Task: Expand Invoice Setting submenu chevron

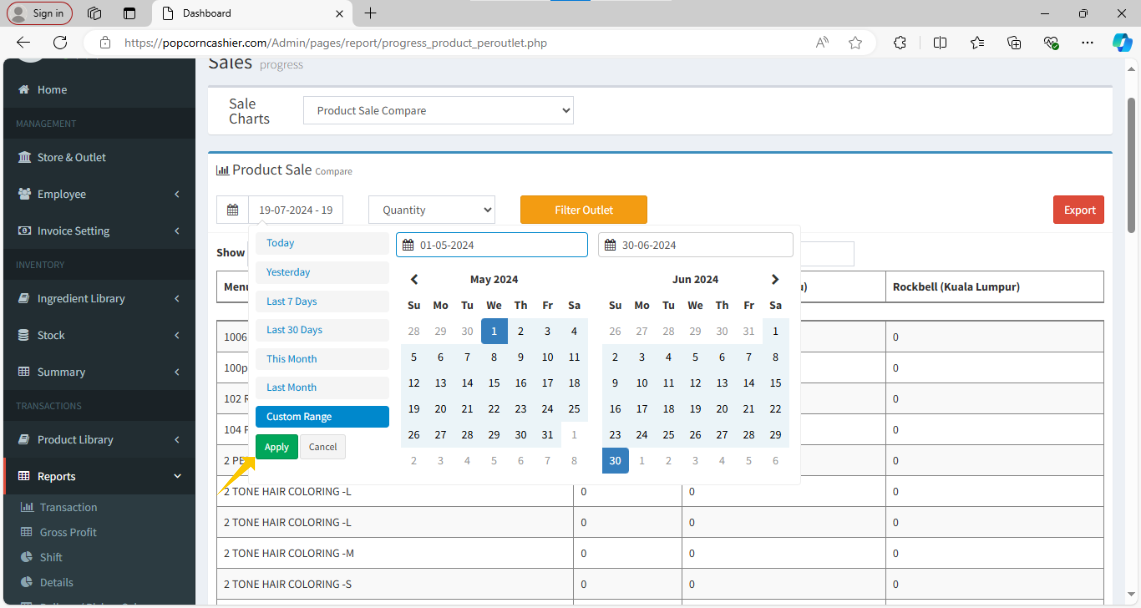Action: click(177, 231)
